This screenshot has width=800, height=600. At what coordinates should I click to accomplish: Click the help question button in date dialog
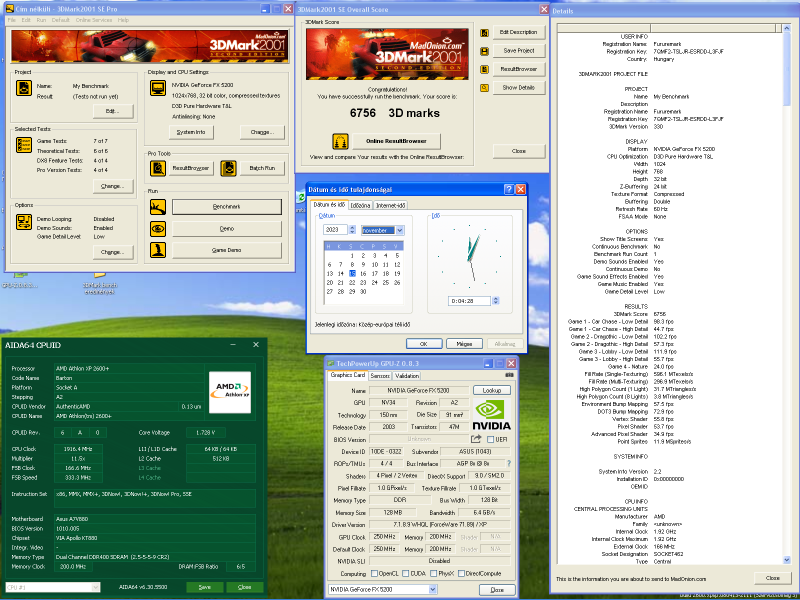[509, 189]
